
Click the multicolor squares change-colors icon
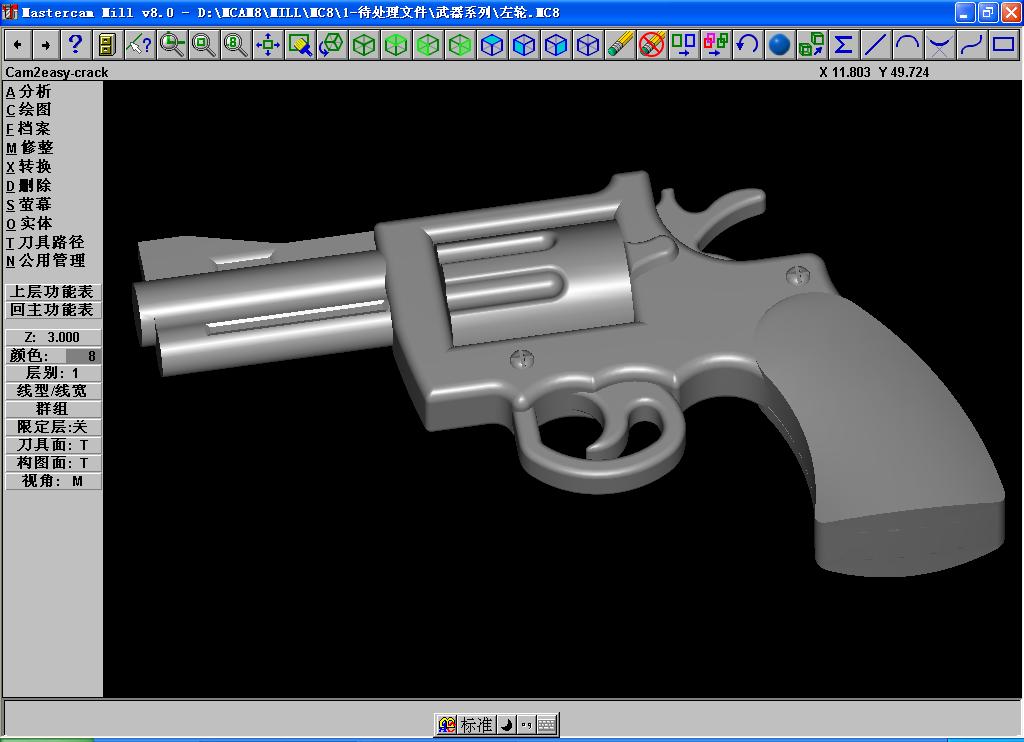(x=716, y=45)
